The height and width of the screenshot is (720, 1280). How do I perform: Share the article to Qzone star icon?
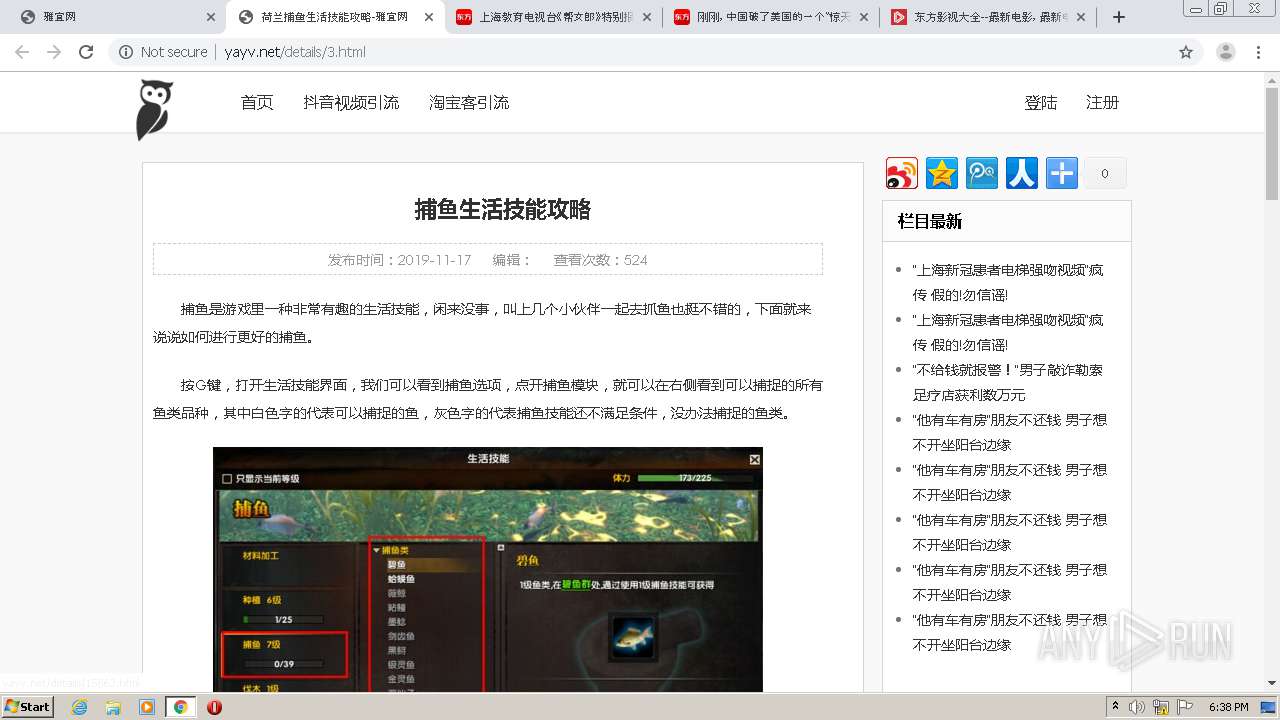click(x=942, y=173)
